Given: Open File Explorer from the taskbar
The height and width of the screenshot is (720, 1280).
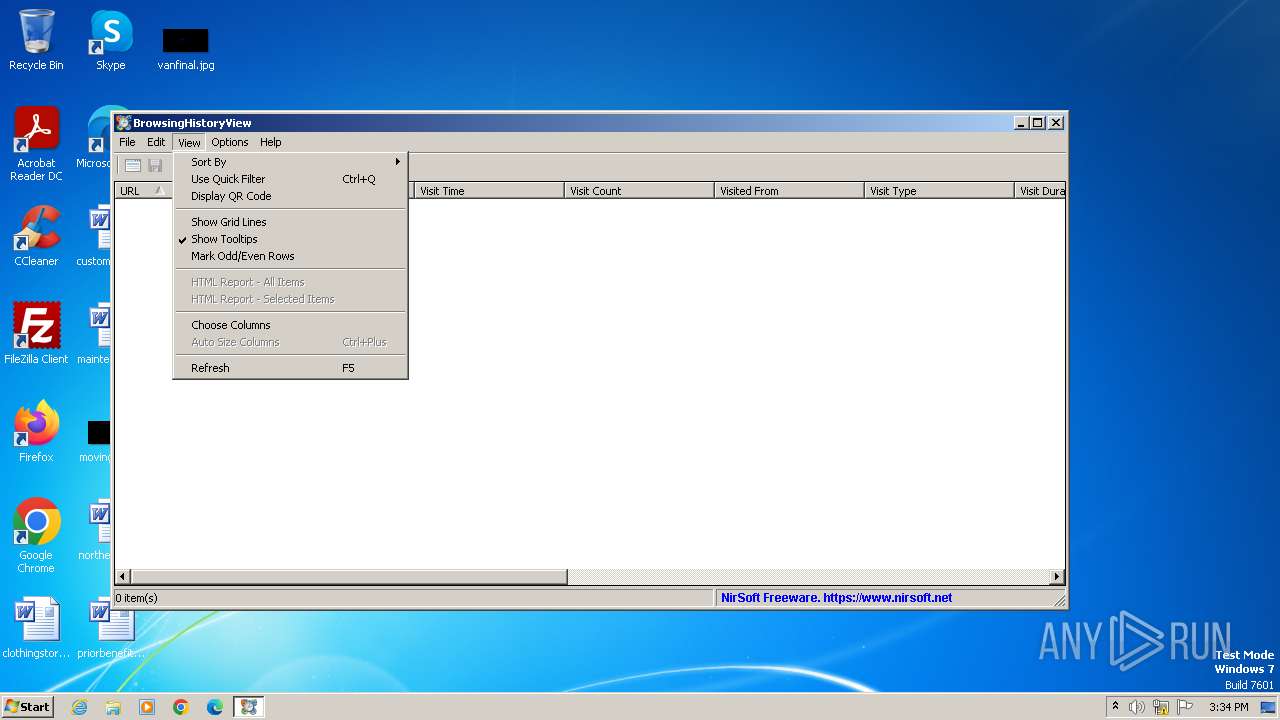Looking at the screenshot, I should click(113, 707).
